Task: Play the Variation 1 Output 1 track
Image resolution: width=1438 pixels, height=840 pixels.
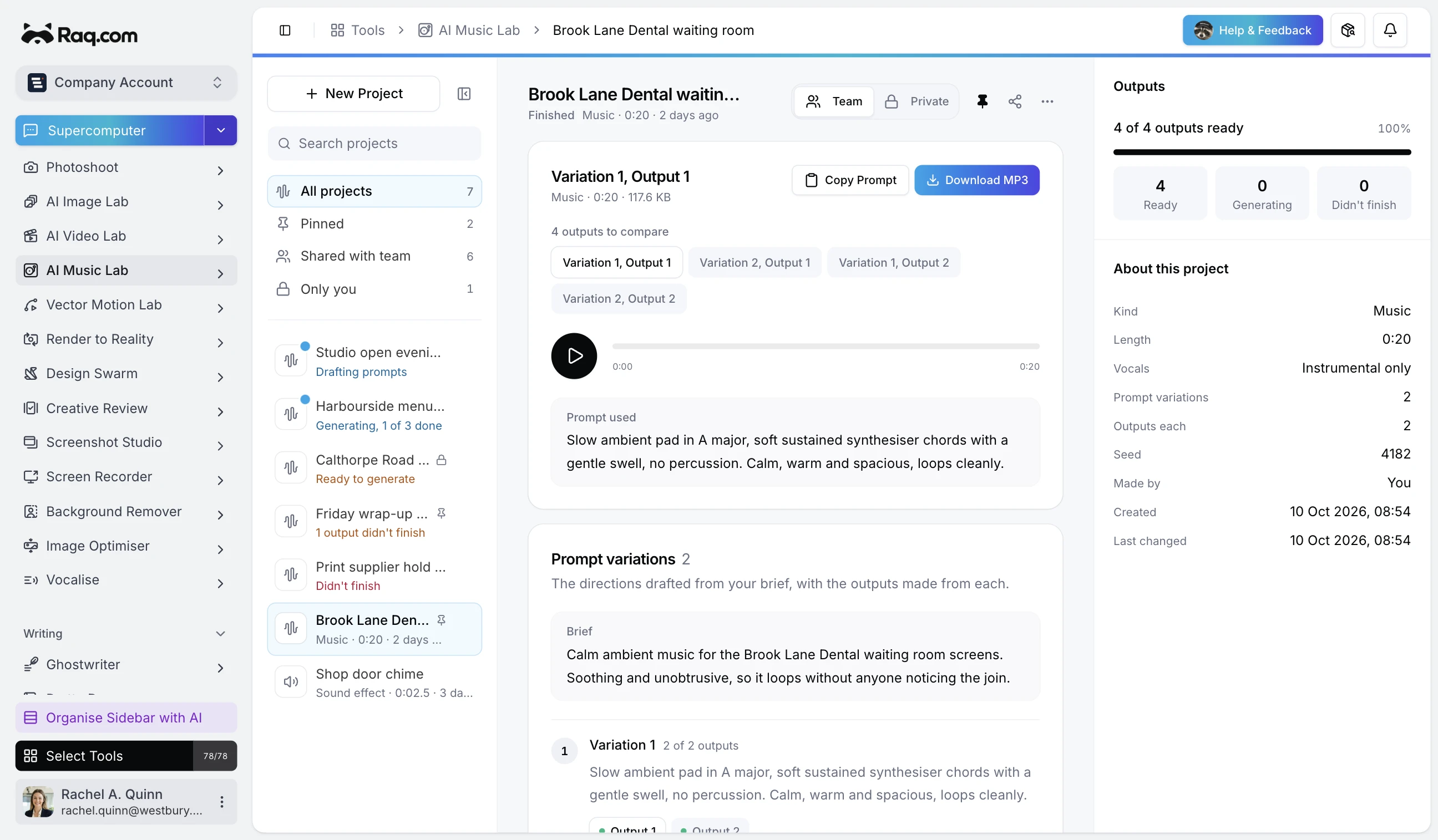Action: [x=574, y=356]
